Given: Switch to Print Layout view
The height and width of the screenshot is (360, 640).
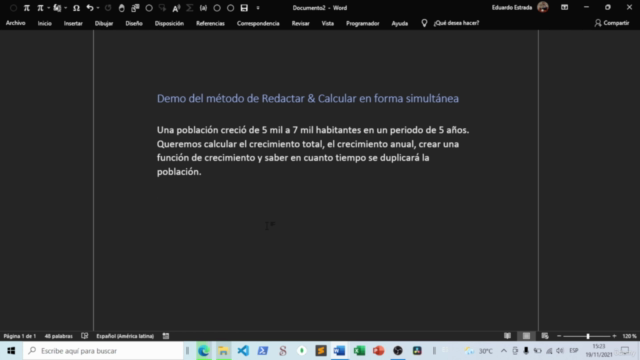Looking at the screenshot, I should 526,336.
